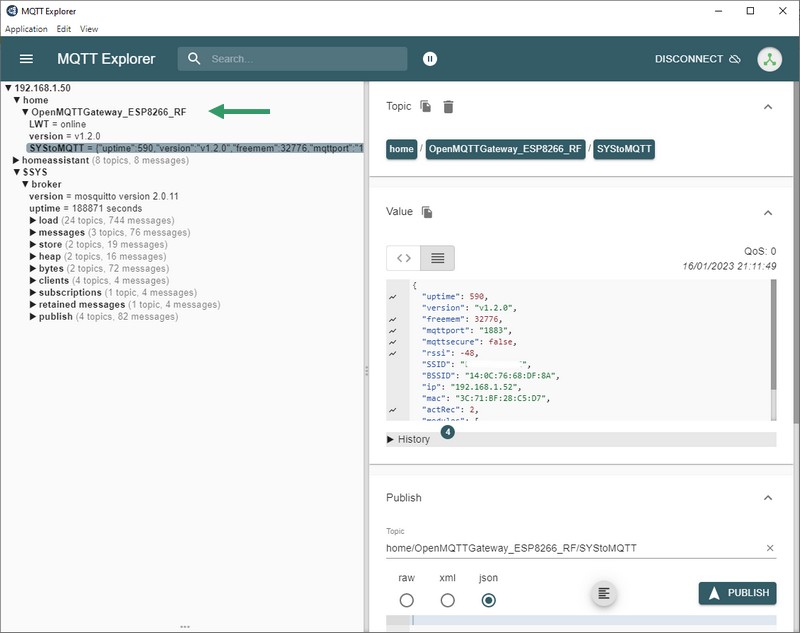Open the hamburger menu in header

tap(26, 59)
